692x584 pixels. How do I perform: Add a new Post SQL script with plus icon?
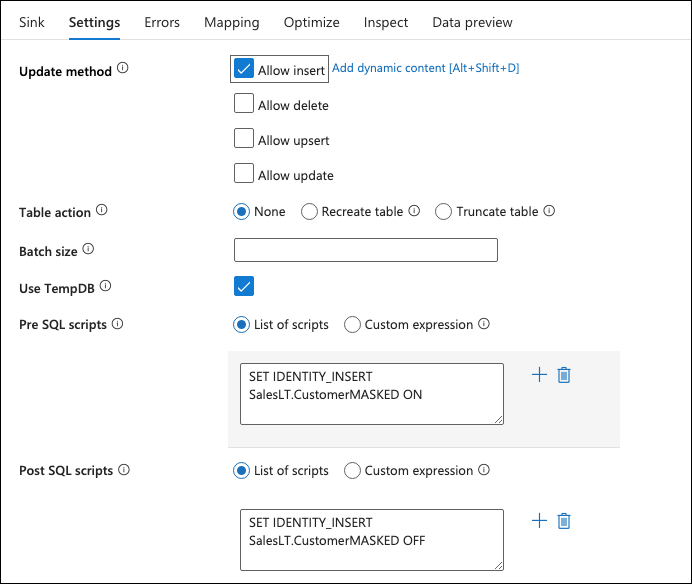[539, 521]
